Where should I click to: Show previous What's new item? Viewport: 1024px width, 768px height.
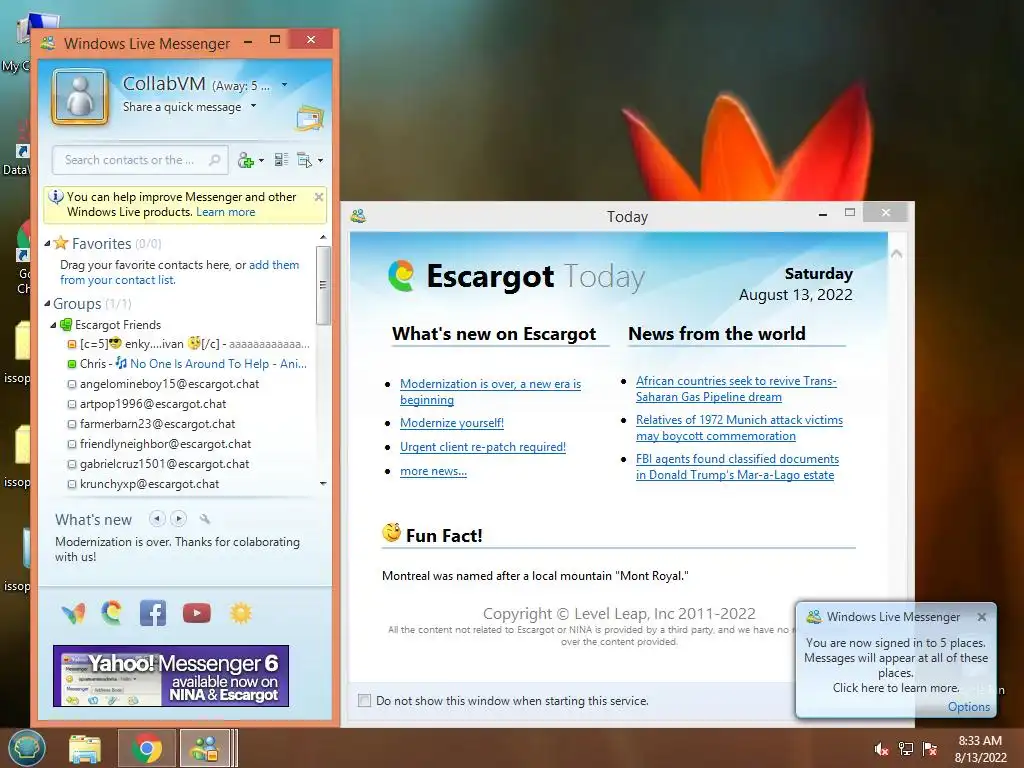[x=157, y=519]
